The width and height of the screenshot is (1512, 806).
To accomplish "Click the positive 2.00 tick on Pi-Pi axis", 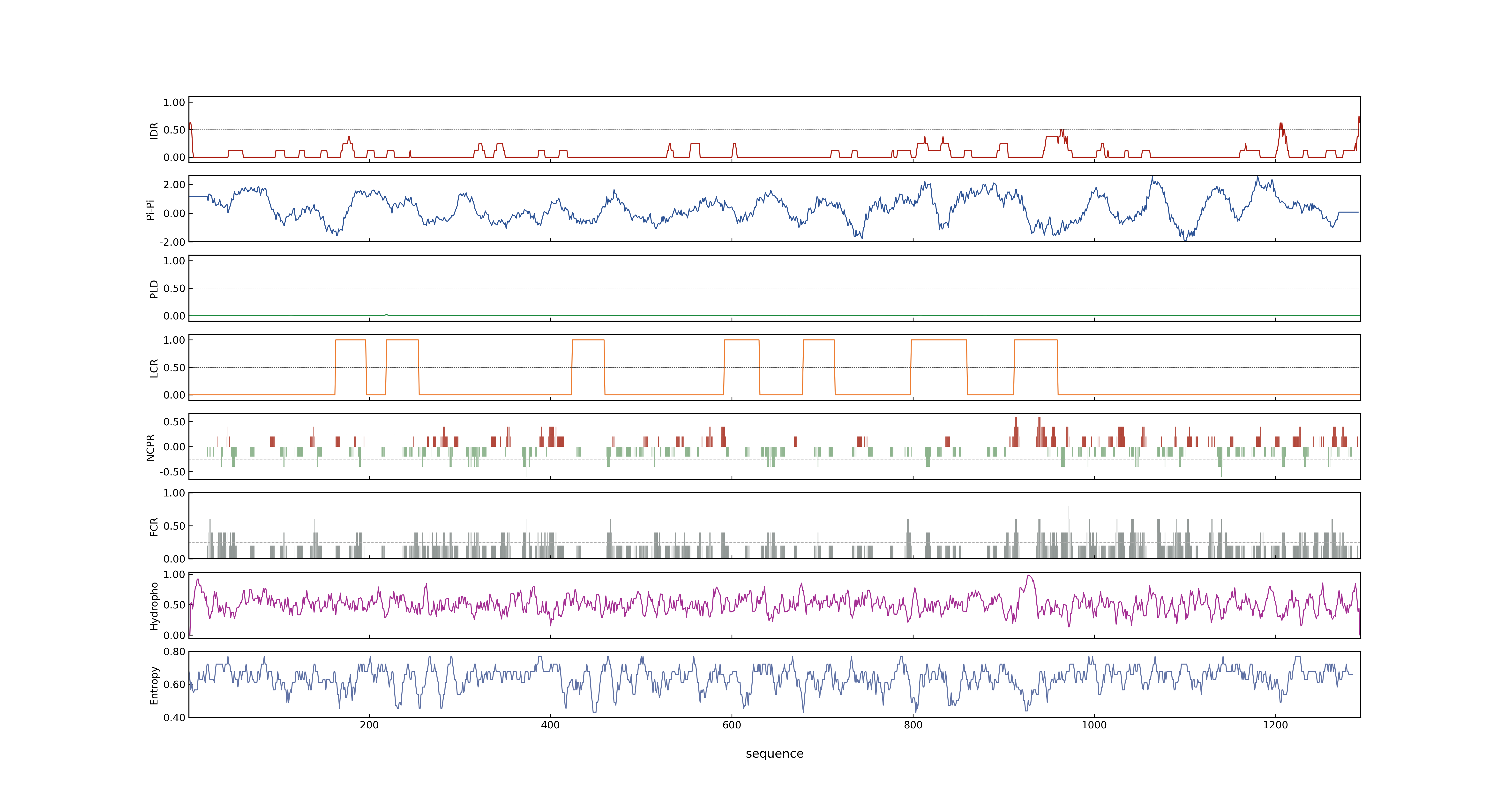I will click(174, 185).
